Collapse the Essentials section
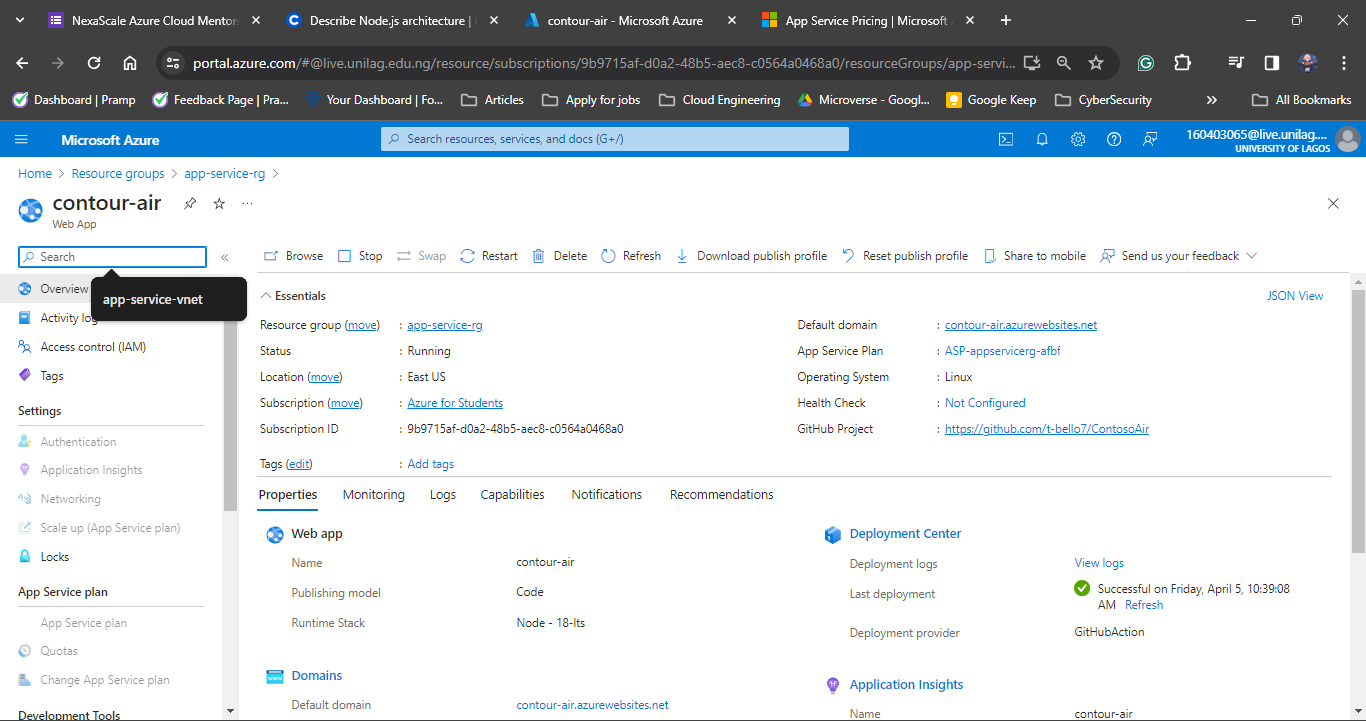 (x=293, y=296)
